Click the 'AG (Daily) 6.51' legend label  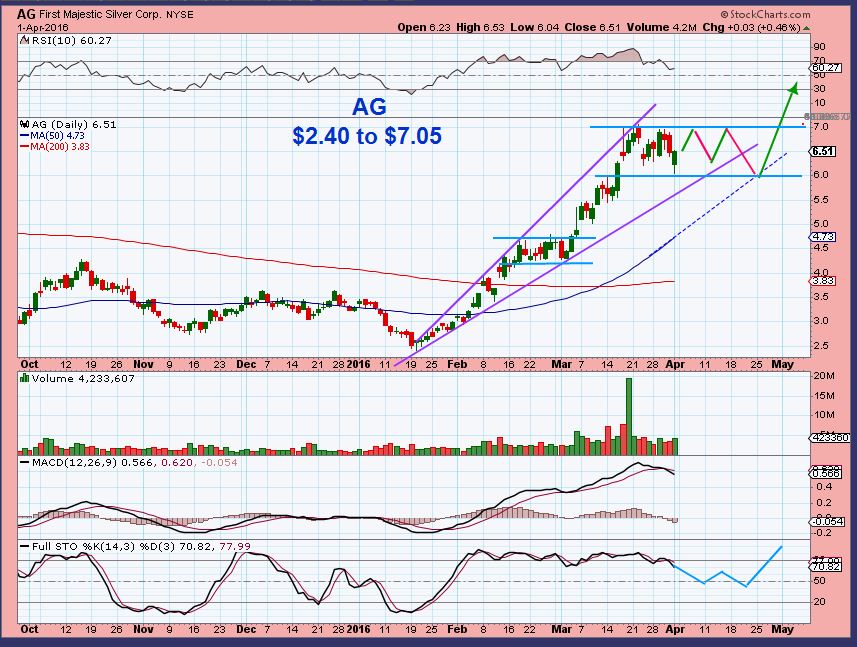[74, 125]
